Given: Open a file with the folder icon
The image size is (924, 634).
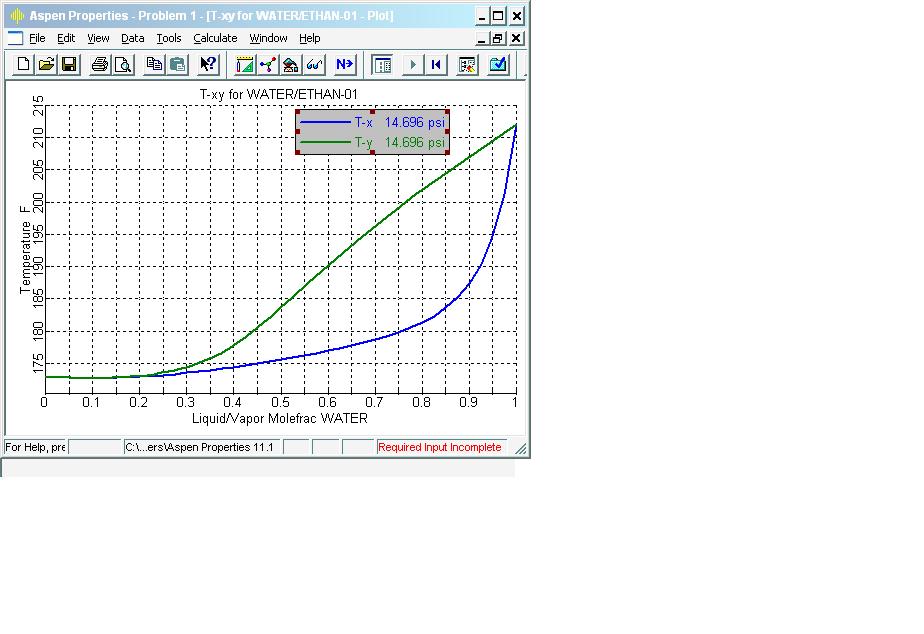Looking at the screenshot, I should point(46,64).
